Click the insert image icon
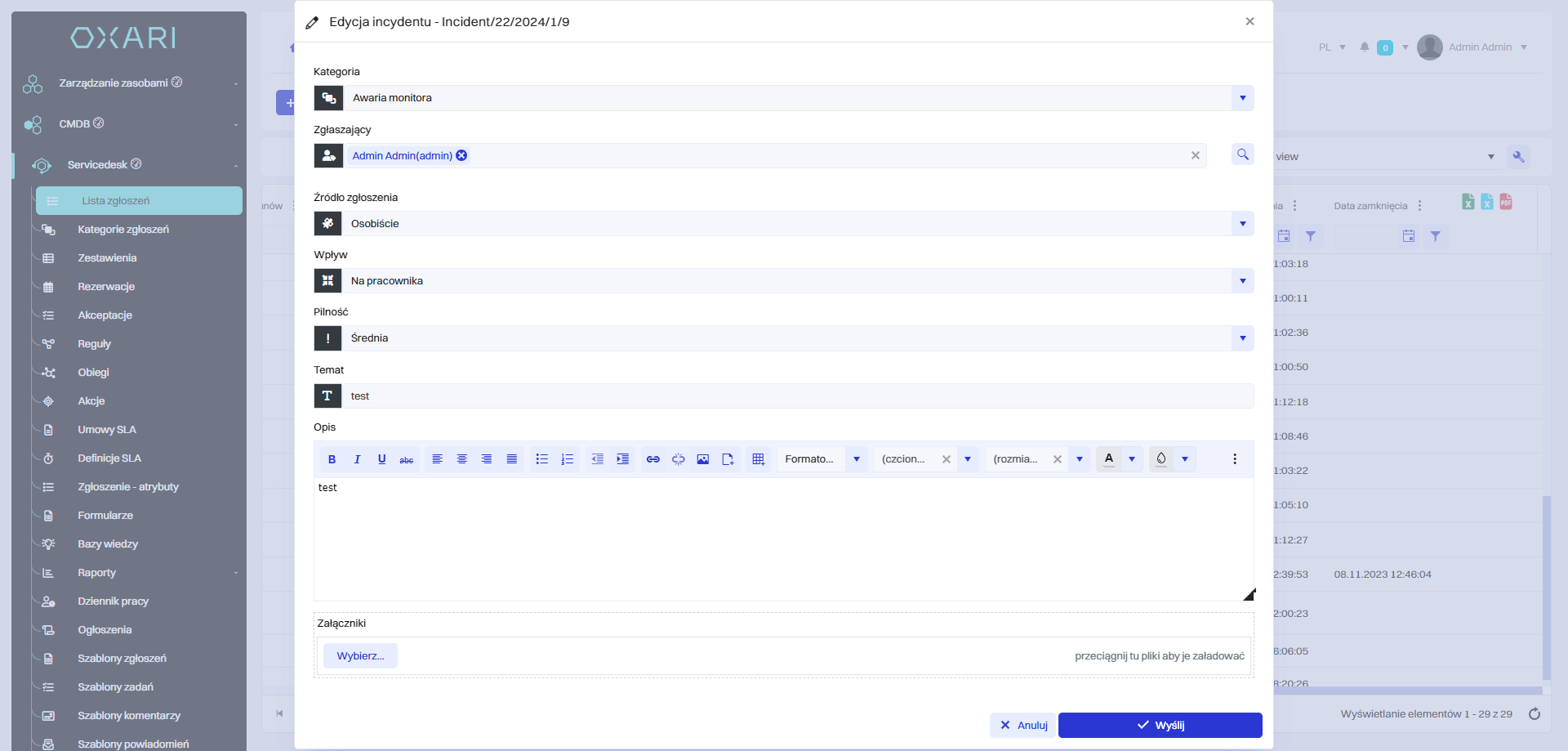This screenshot has width=1568, height=751. (x=702, y=459)
